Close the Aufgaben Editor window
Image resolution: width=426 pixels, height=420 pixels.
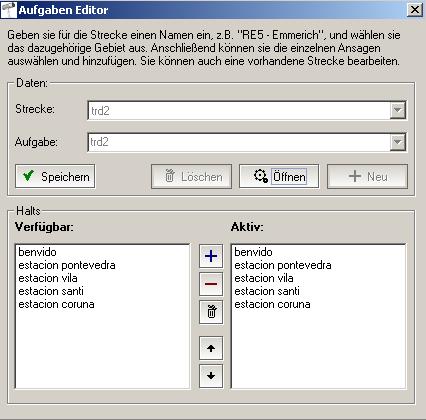pyautogui.click(x=415, y=10)
